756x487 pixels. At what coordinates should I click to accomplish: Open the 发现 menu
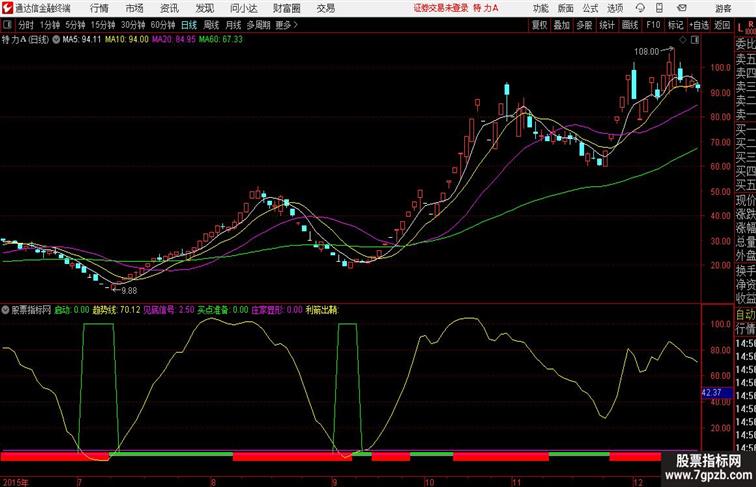pos(204,8)
